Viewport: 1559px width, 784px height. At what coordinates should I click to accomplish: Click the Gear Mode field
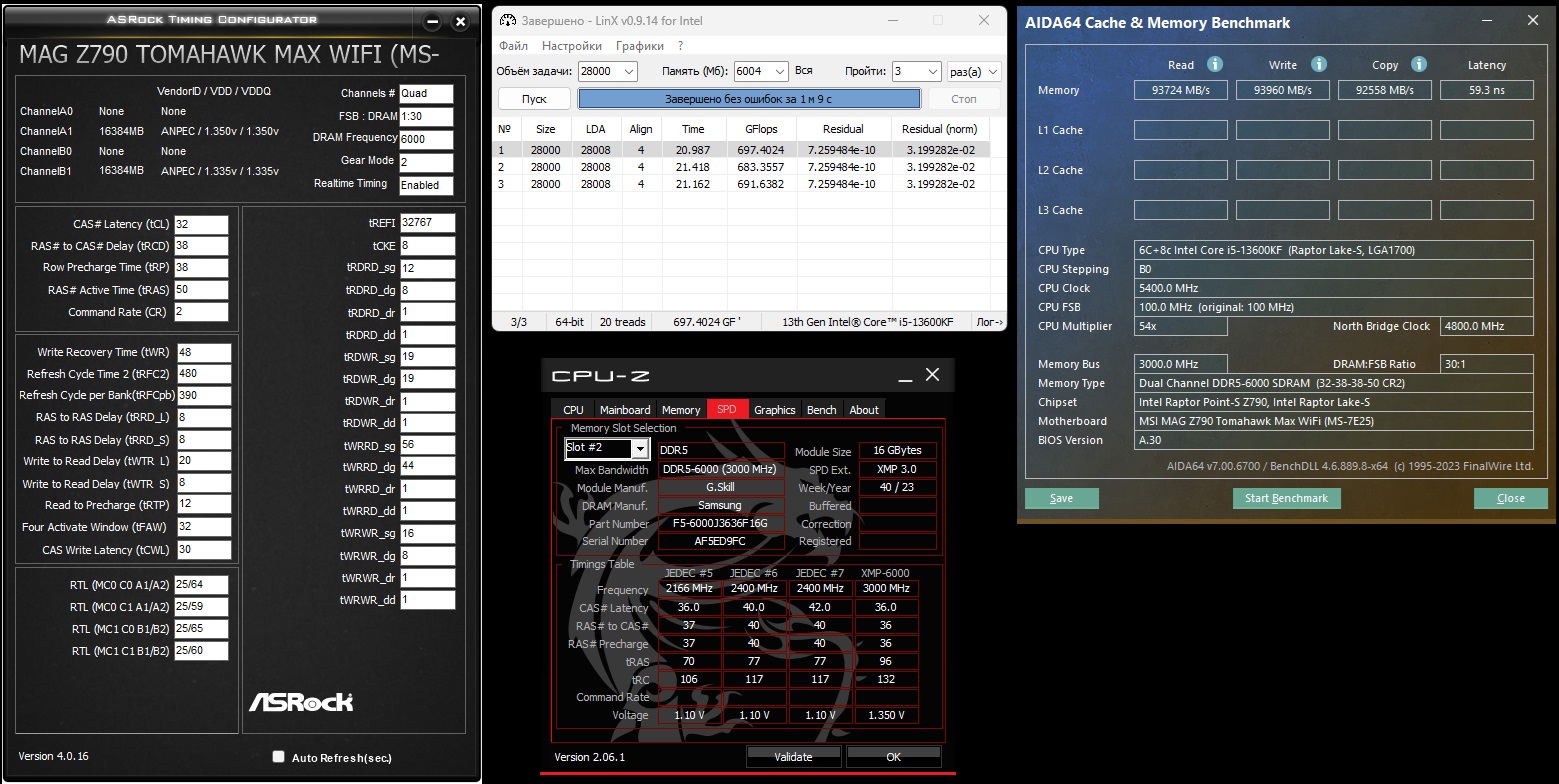426,162
